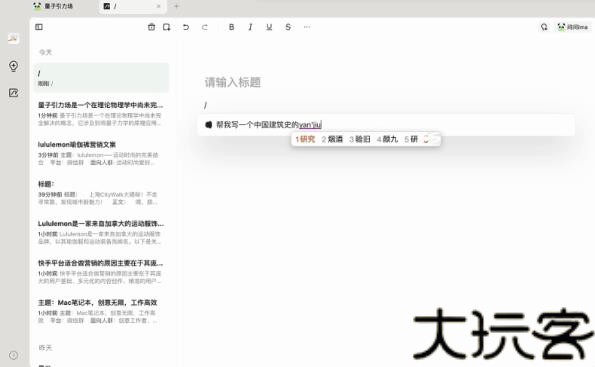Open the more formatting options ellipsis
The height and width of the screenshot is (367, 595).
click(x=307, y=27)
